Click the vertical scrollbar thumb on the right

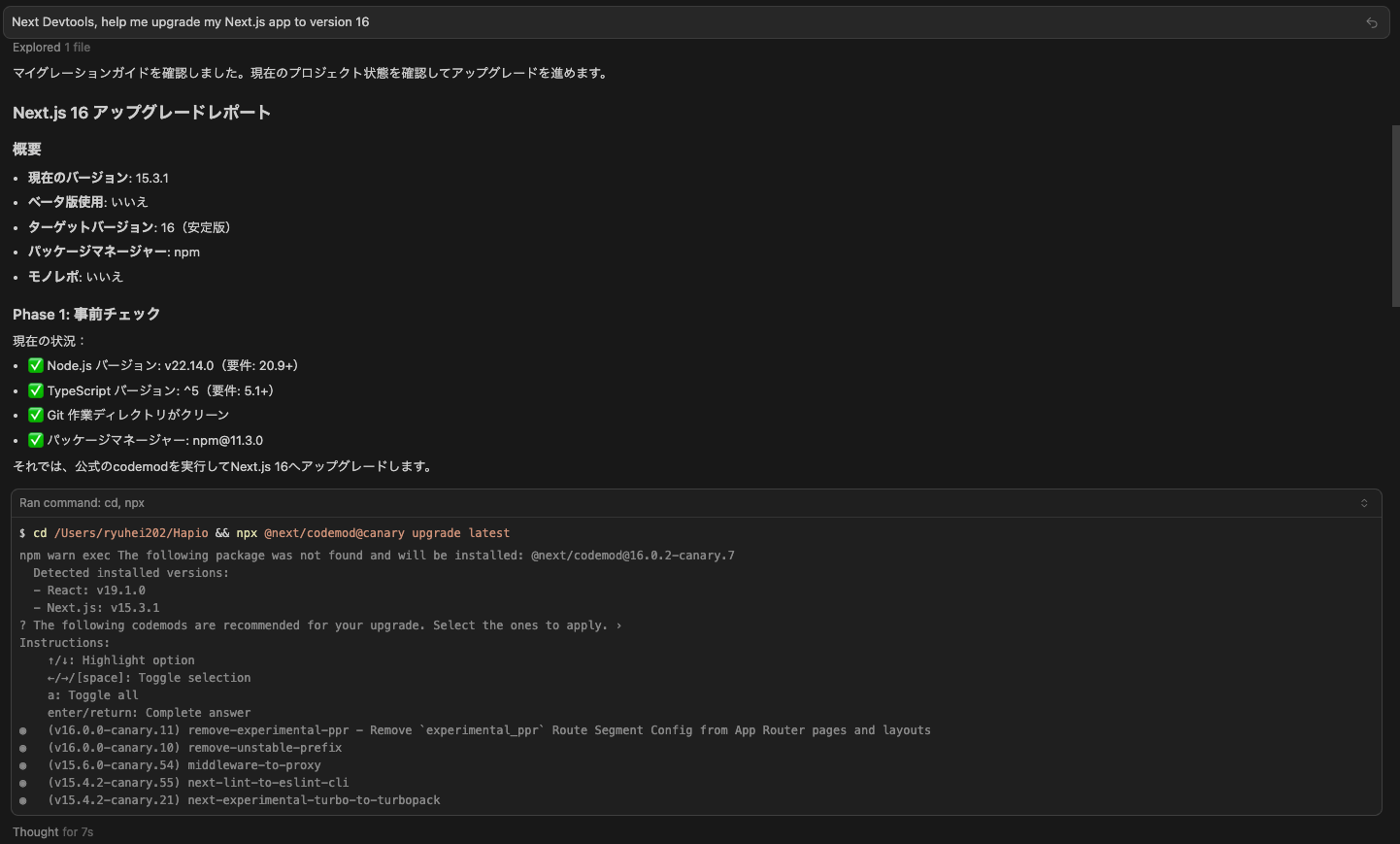(x=1395, y=216)
